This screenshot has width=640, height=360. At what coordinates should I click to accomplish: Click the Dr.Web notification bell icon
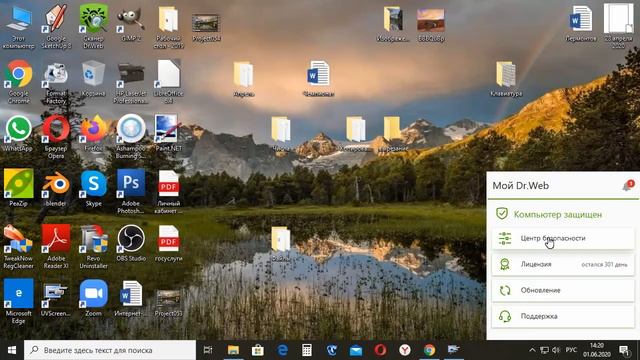click(628, 186)
